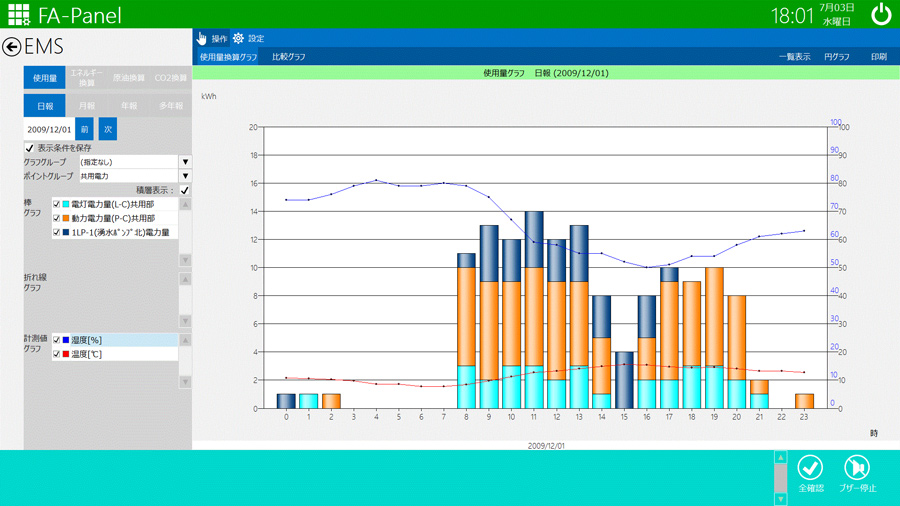Click the power icon in header
900x506 pixels.
coord(881,14)
